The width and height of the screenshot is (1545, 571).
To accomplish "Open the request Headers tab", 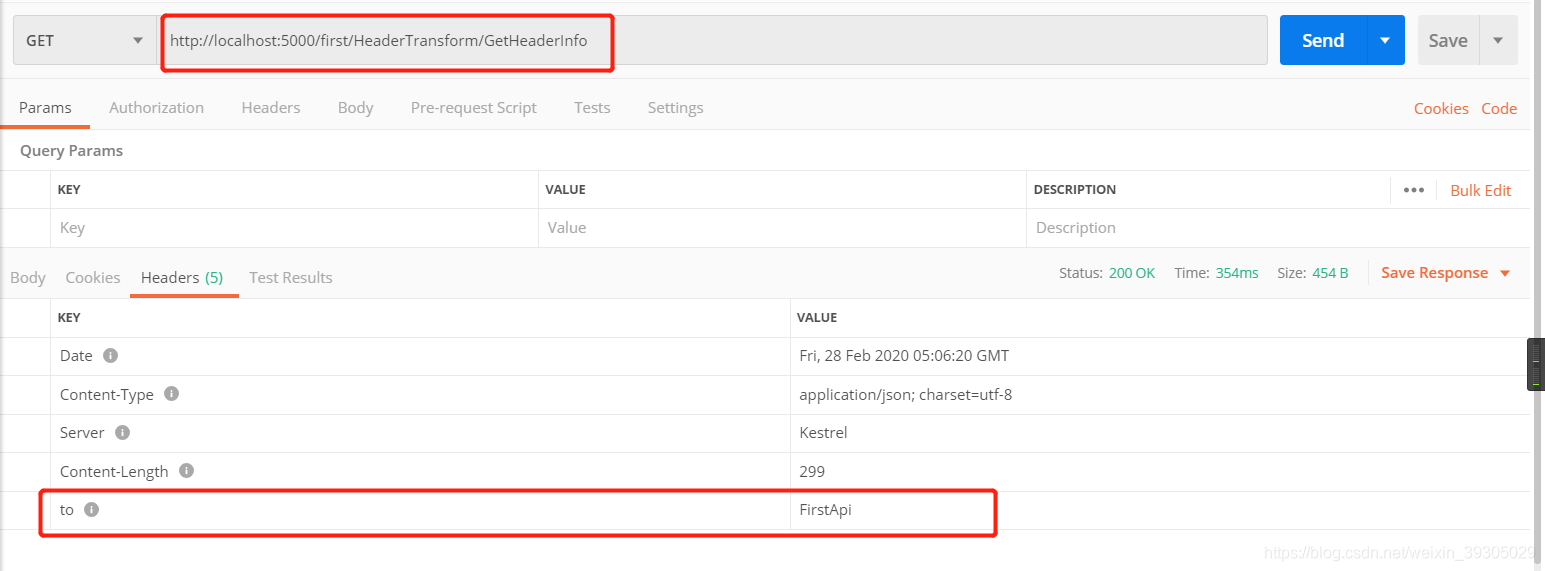I will coord(271,108).
